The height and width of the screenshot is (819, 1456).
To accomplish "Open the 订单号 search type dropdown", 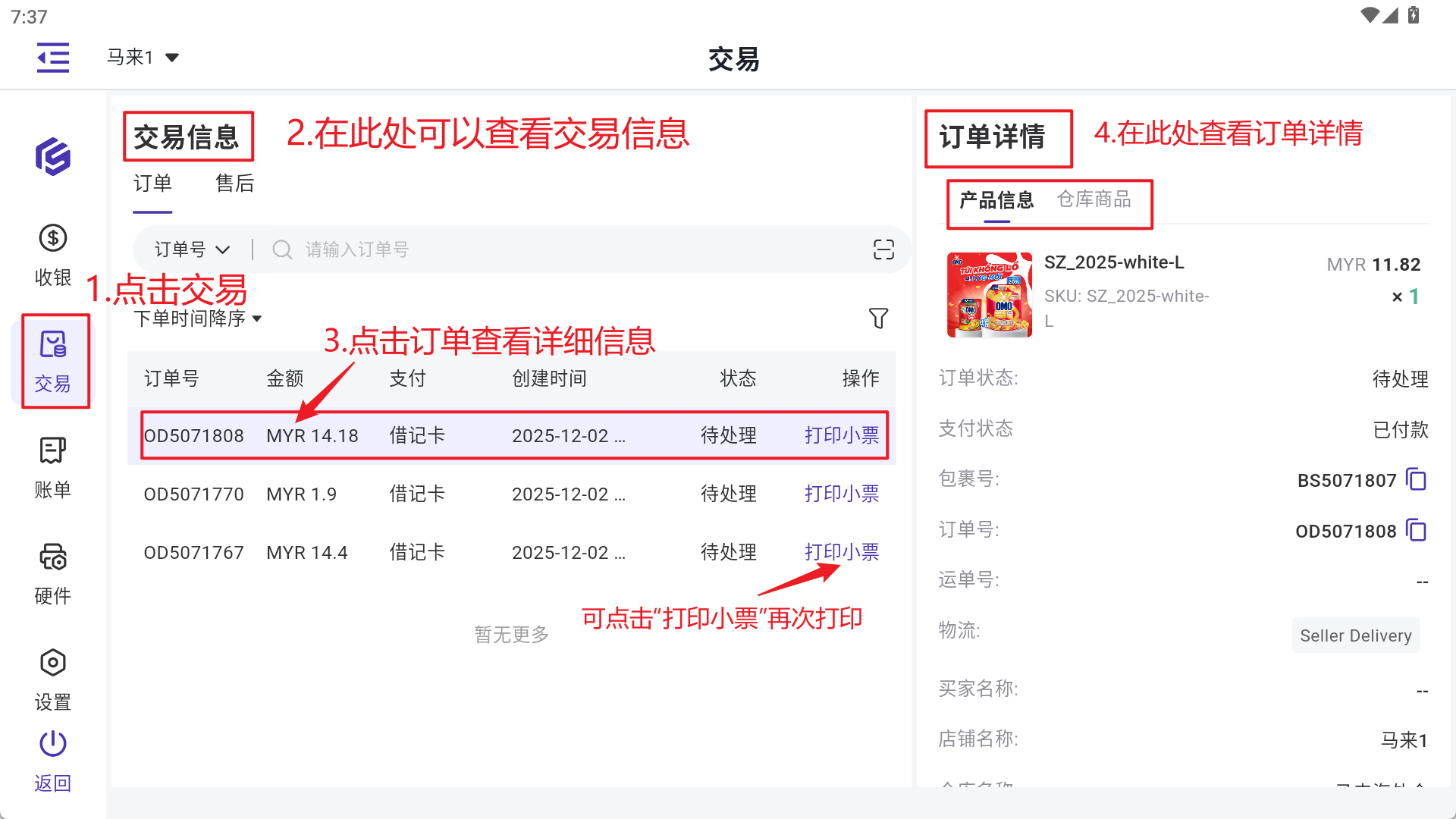I will [x=192, y=249].
